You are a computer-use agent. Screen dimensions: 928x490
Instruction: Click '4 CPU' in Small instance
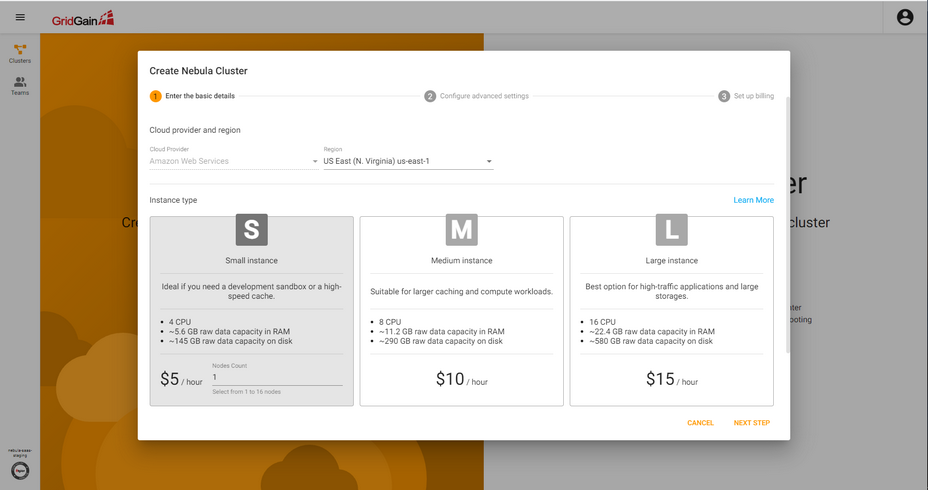180,322
